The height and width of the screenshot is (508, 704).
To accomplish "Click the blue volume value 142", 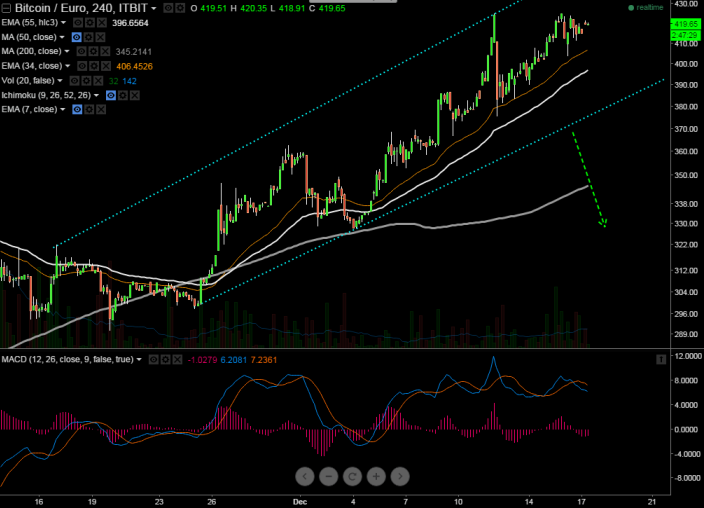I will pos(129,81).
